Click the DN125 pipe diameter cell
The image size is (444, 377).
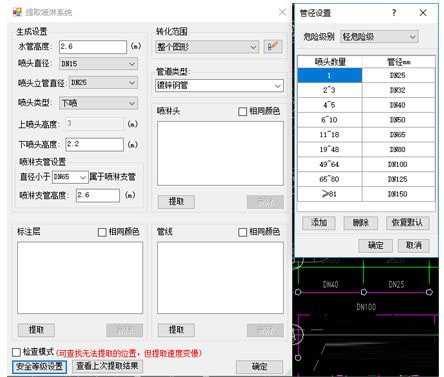(398, 179)
